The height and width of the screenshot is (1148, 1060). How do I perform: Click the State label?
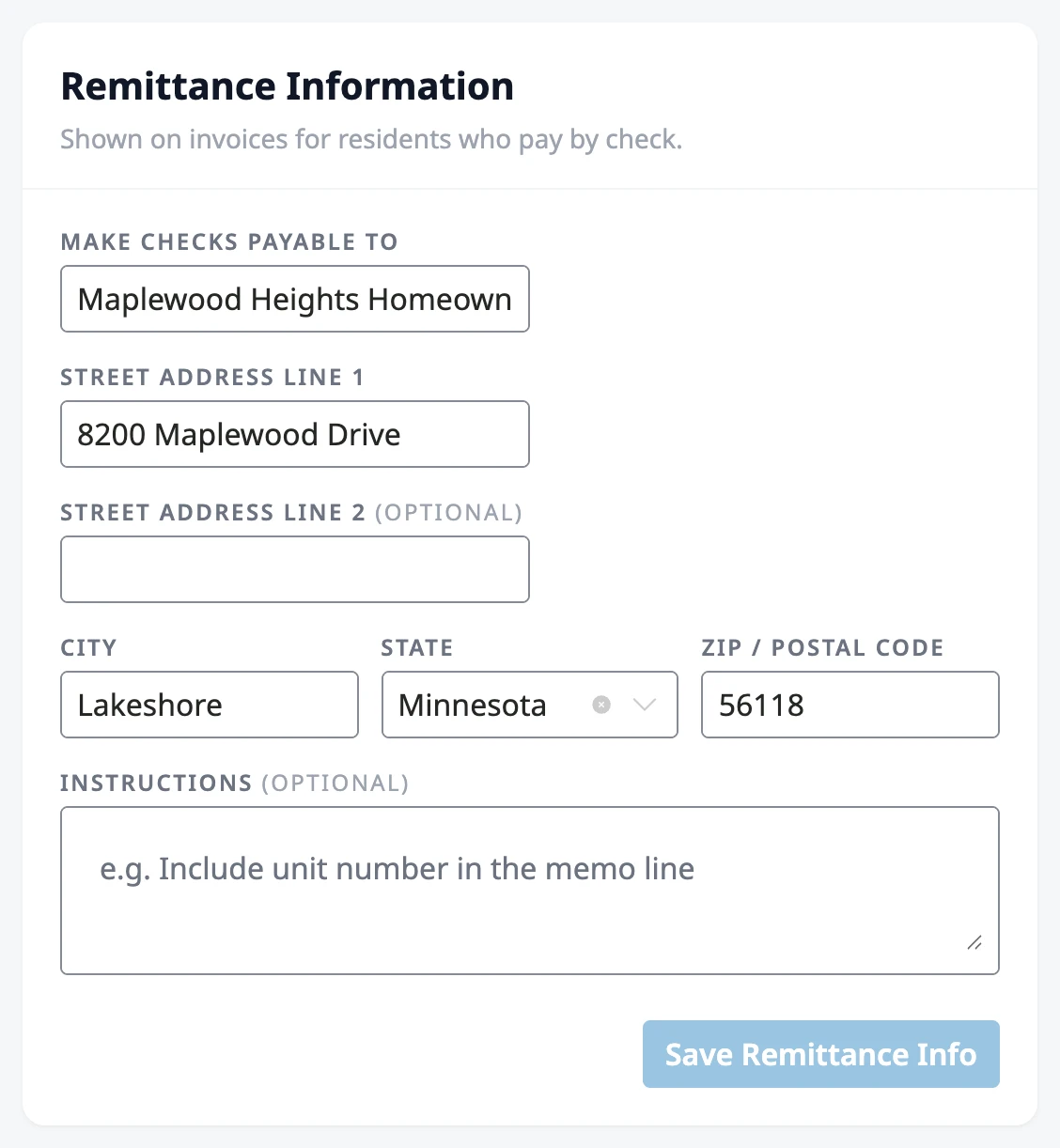[417, 648]
